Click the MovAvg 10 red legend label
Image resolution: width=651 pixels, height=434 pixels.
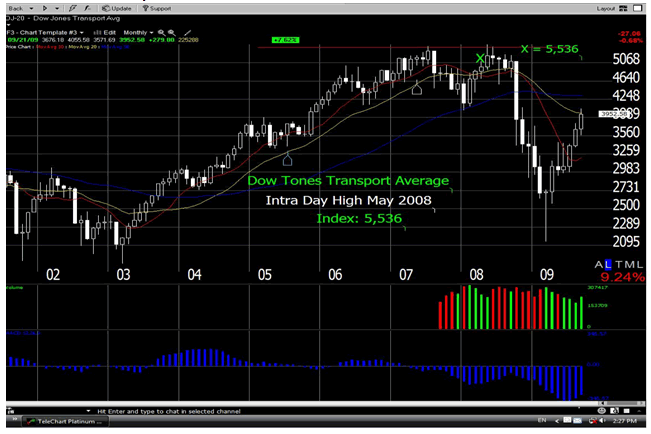[x=51, y=47]
